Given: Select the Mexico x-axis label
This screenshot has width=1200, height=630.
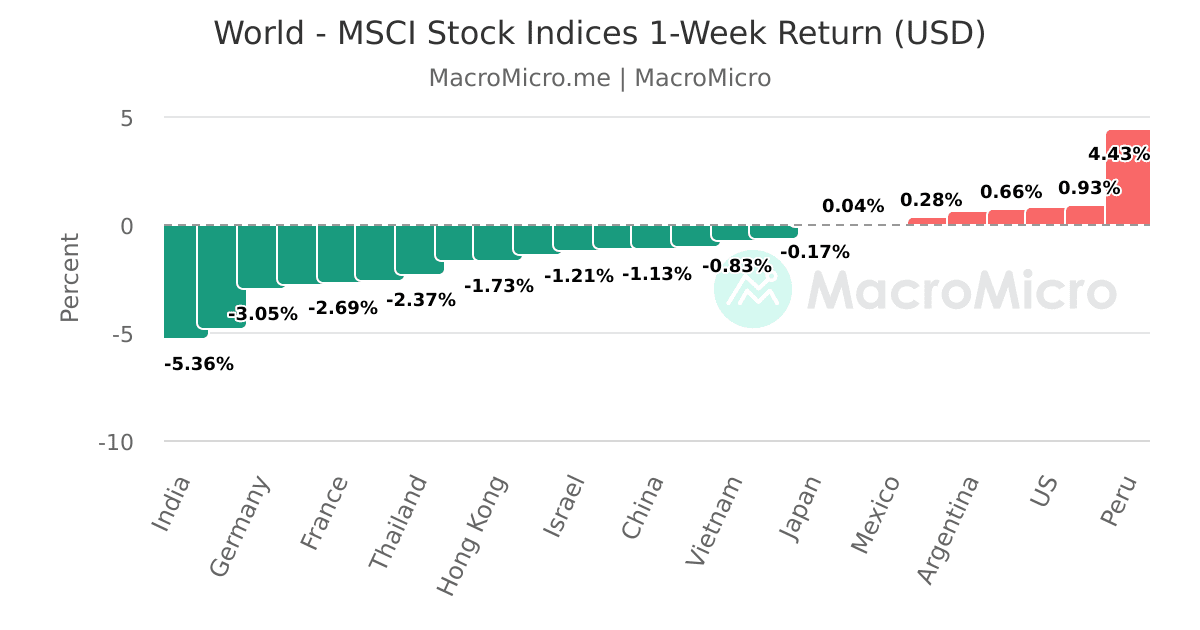Looking at the screenshot, I should [x=876, y=514].
